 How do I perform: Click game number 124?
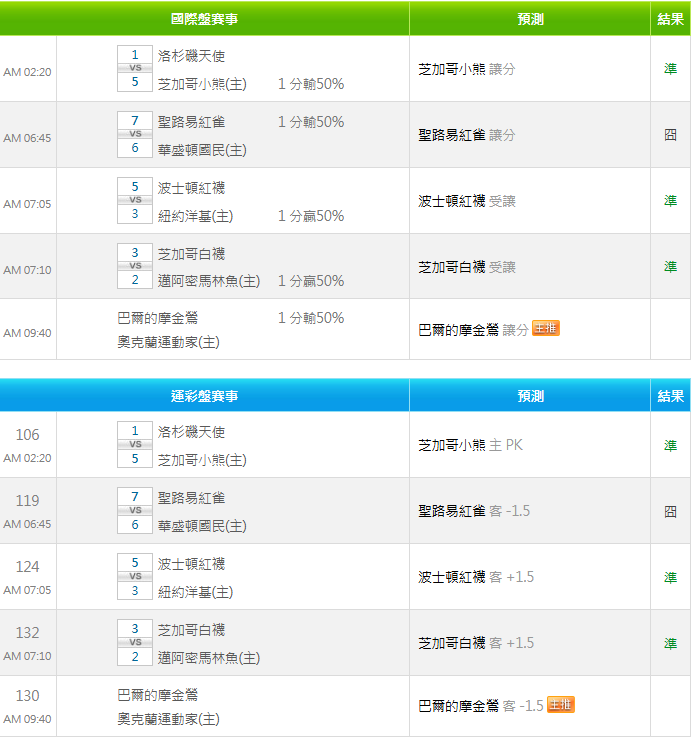27,566
